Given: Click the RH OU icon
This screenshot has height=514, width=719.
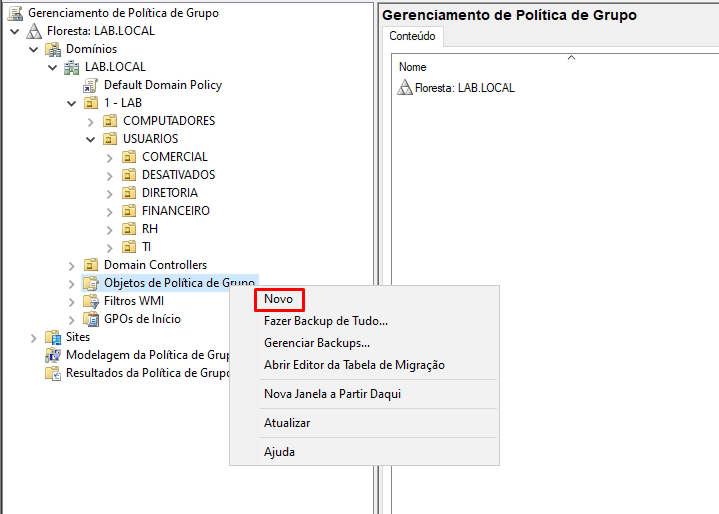Looking at the screenshot, I should pyautogui.click(x=129, y=228).
